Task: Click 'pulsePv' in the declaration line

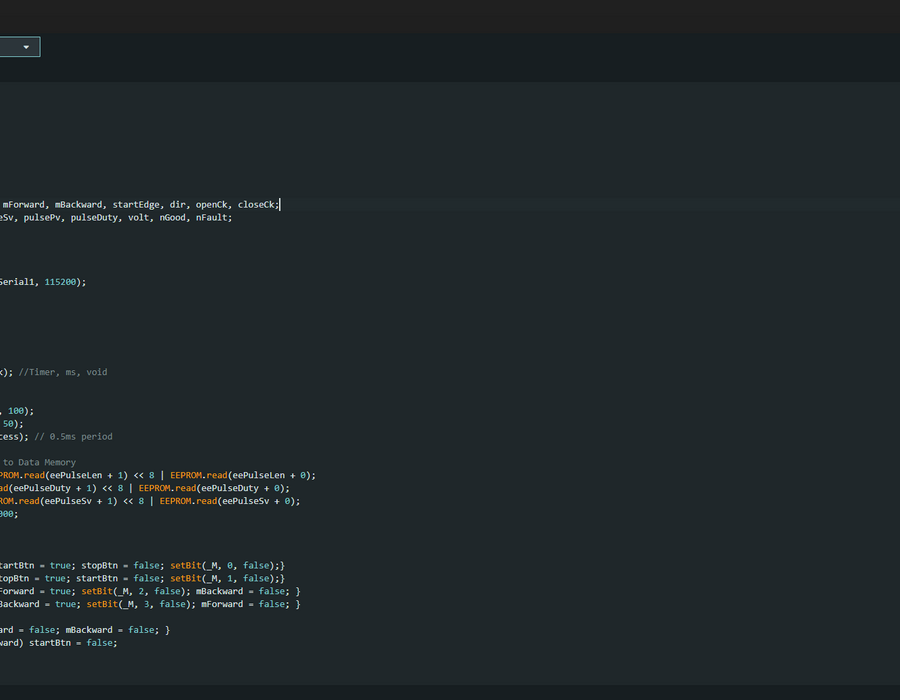Action: point(42,217)
